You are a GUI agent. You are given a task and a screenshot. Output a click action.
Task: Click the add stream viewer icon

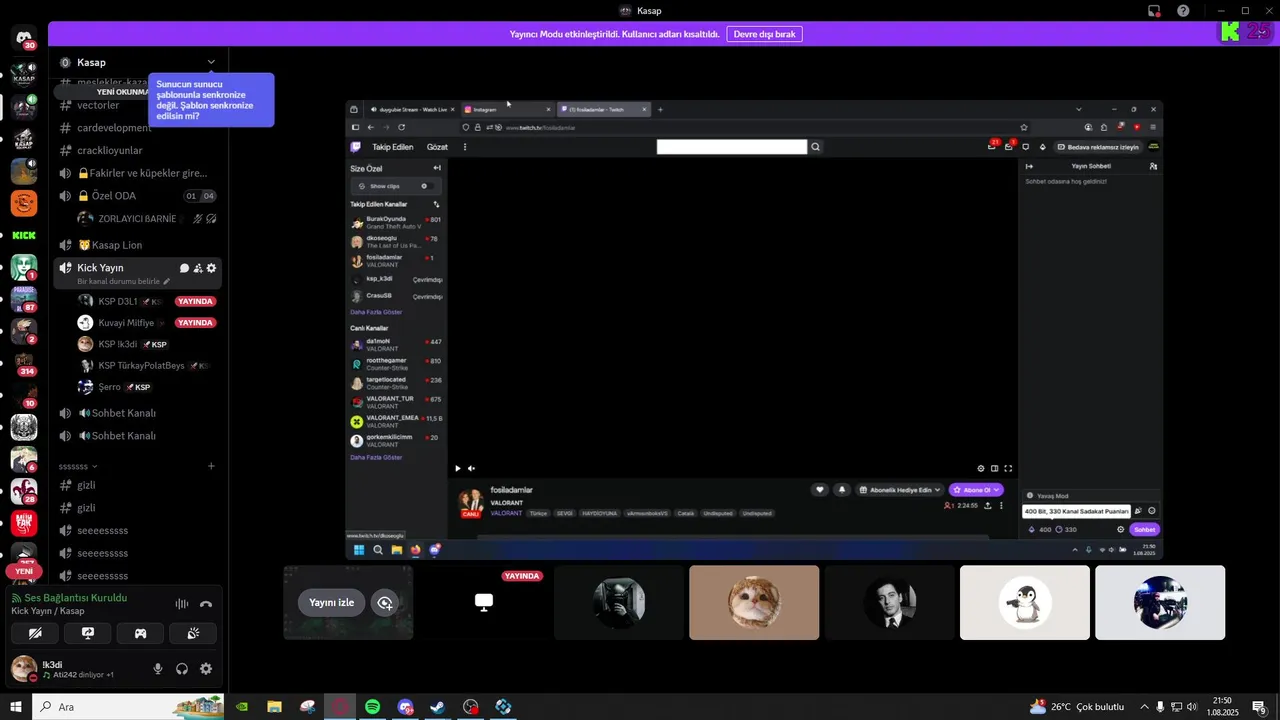[x=385, y=602]
